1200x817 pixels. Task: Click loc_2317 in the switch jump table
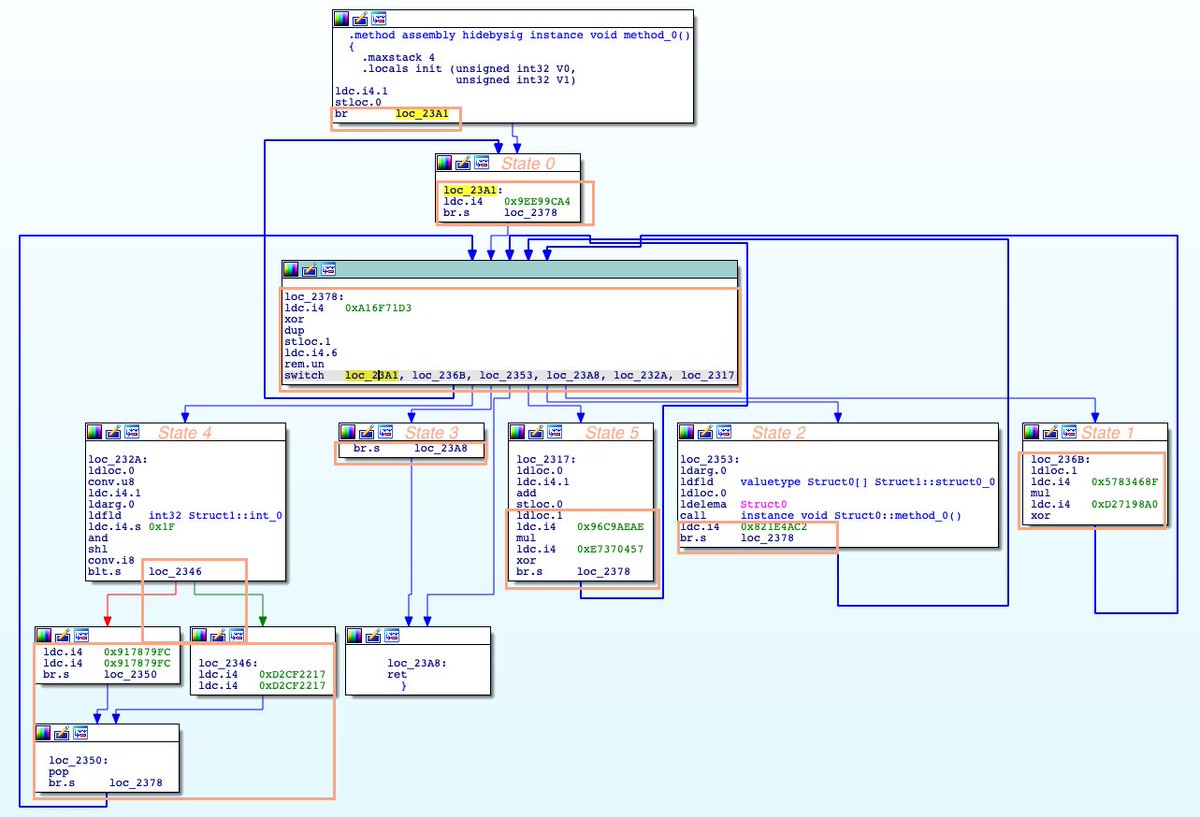(x=708, y=375)
